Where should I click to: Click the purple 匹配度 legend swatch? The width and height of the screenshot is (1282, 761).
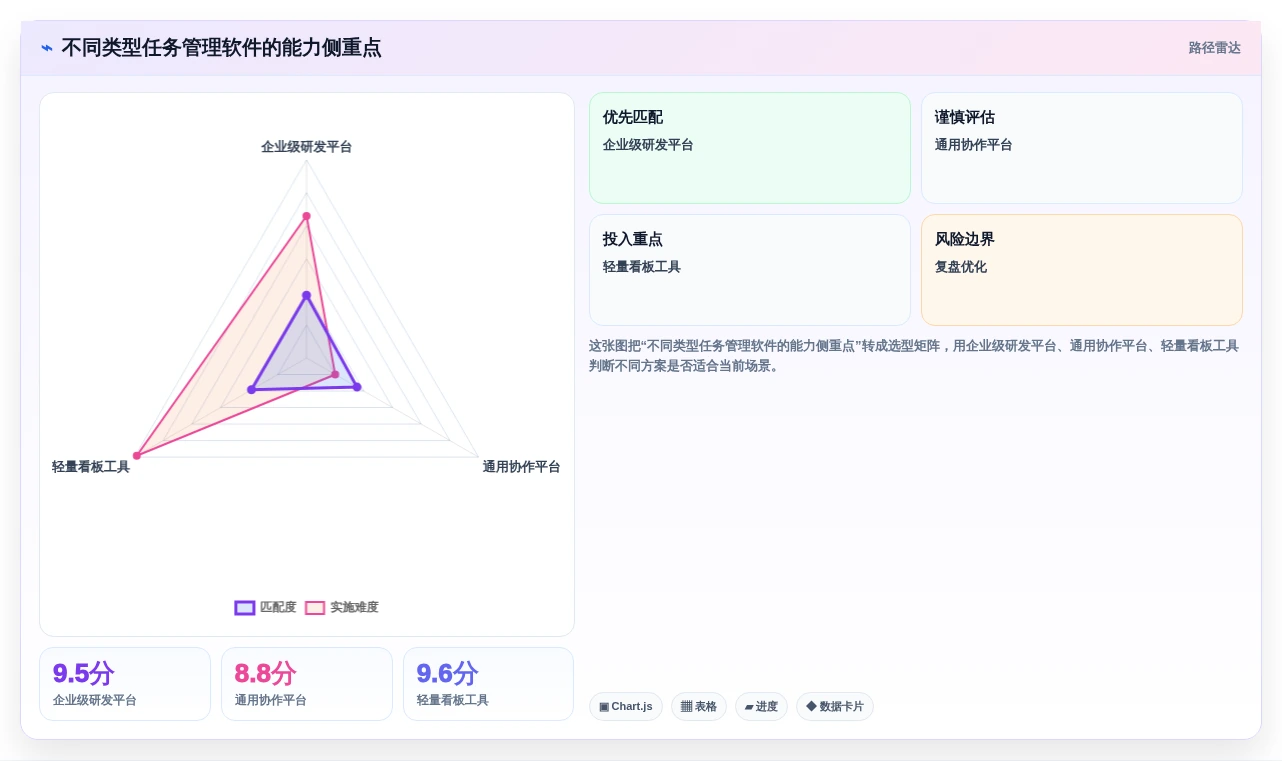(x=245, y=607)
